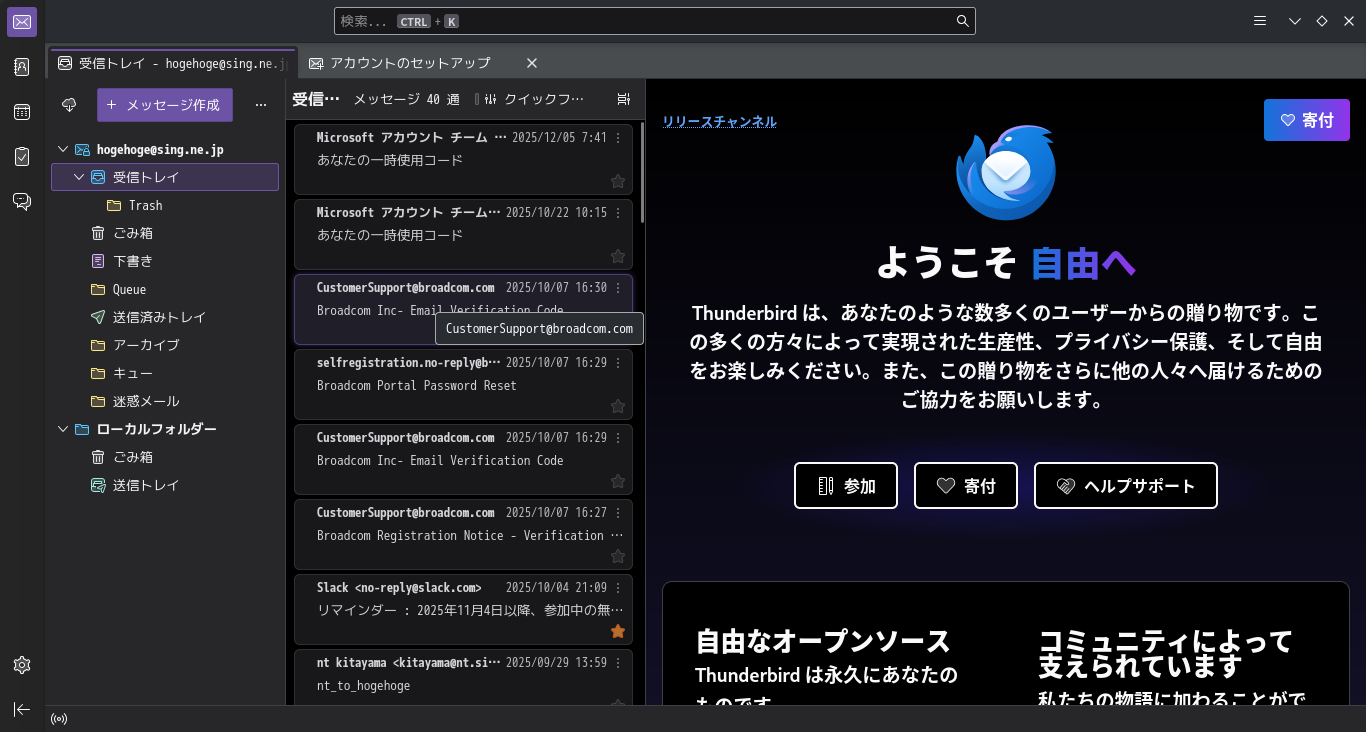
Task: Select the キュー folder
Action: coord(165,373)
